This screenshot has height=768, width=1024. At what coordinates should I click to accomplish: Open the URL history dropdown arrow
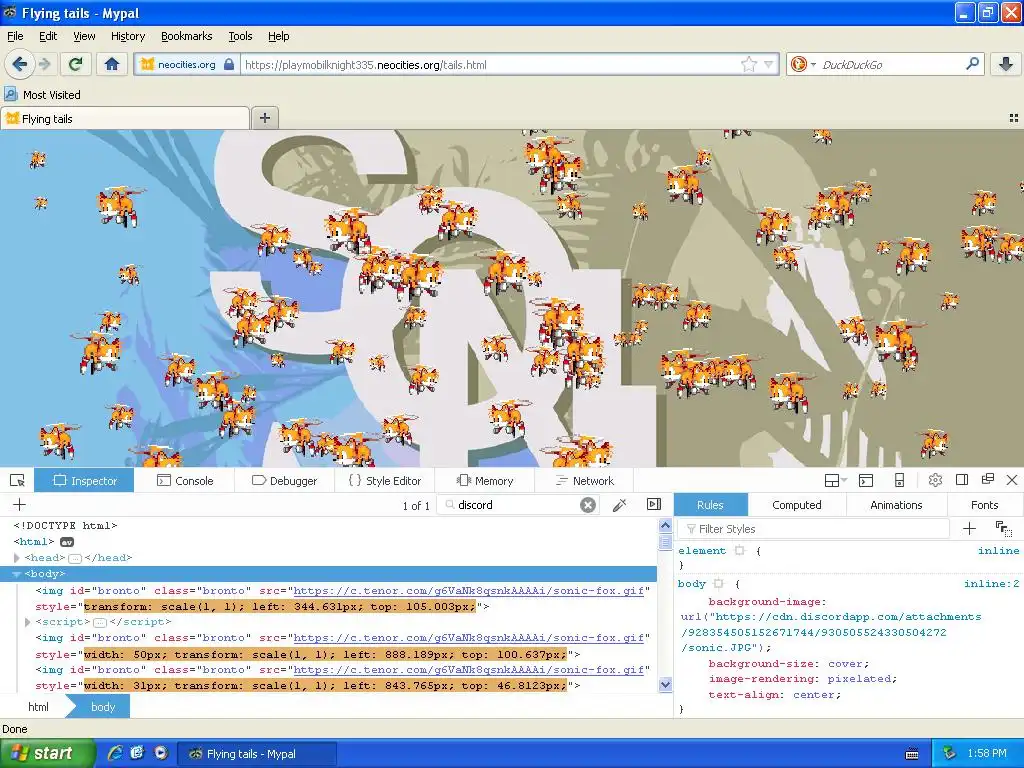click(769, 64)
